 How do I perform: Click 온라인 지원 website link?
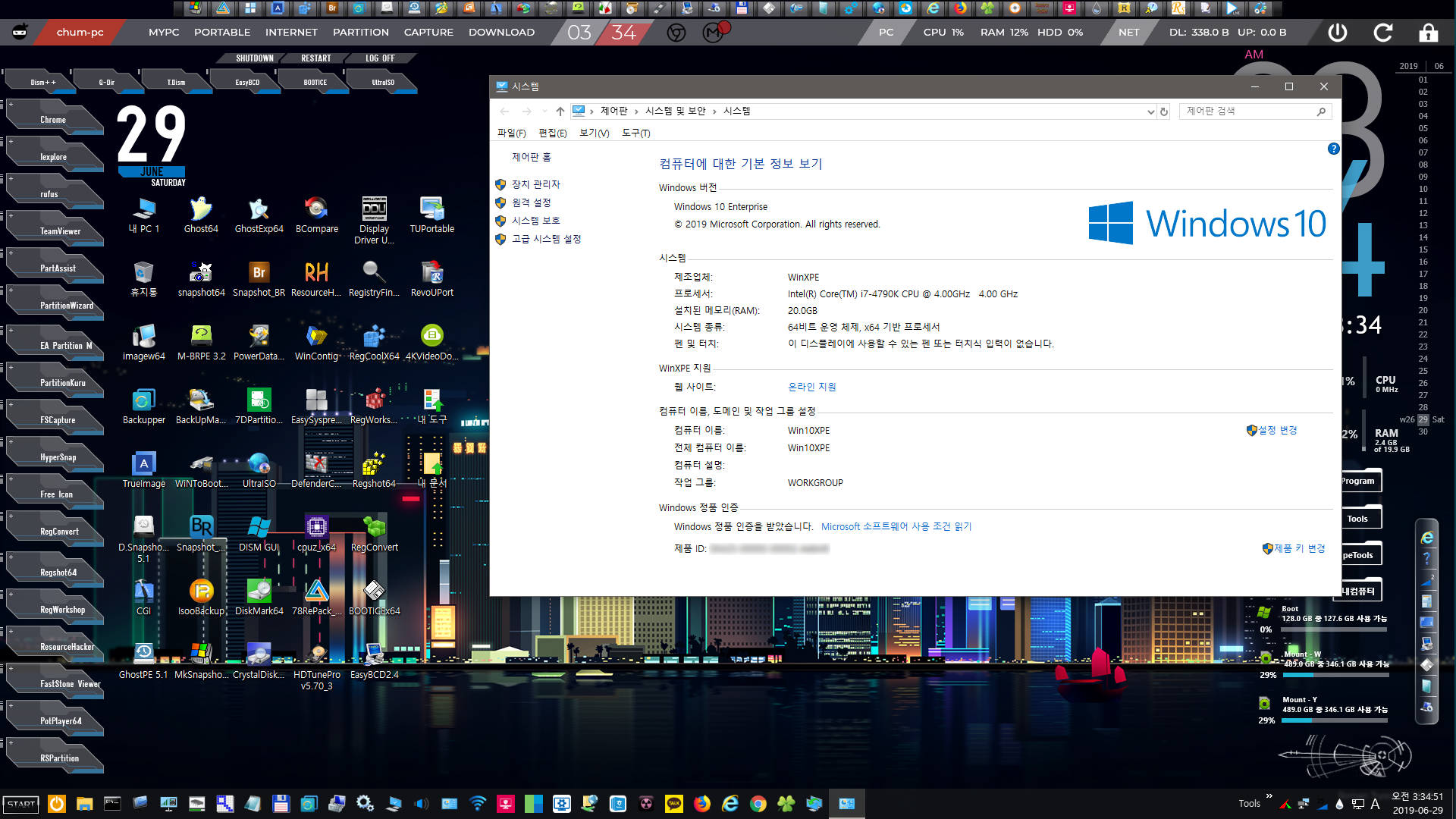click(x=811, y=387)
